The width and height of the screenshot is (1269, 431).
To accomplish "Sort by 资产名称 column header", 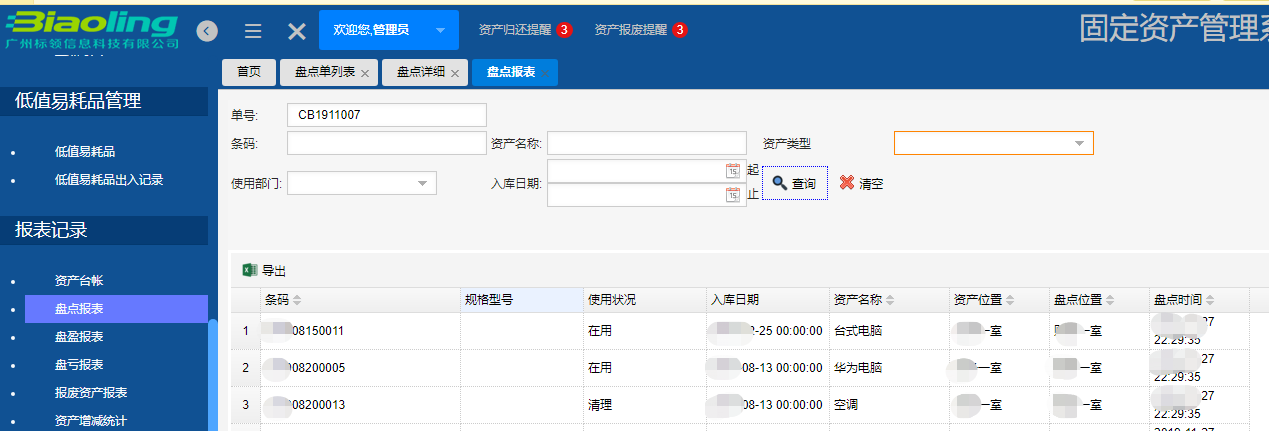I will coord(863,300).
